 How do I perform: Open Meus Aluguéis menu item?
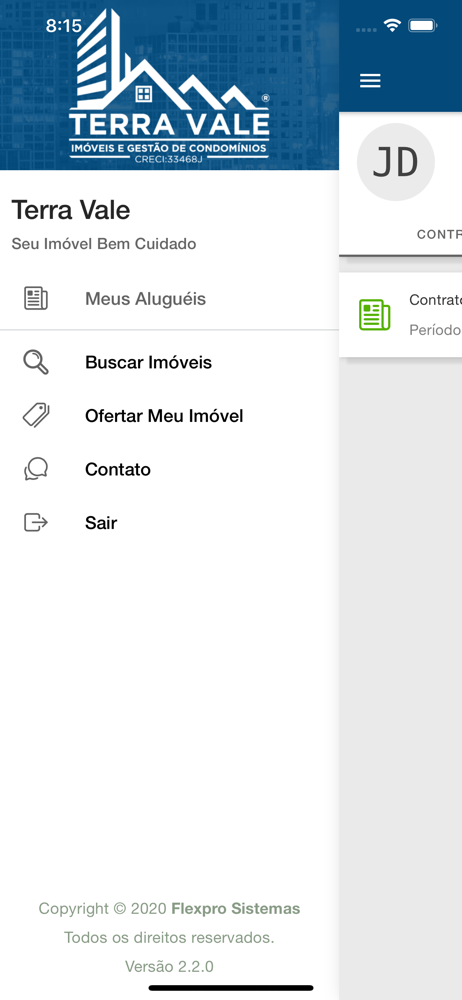[169, 298]
